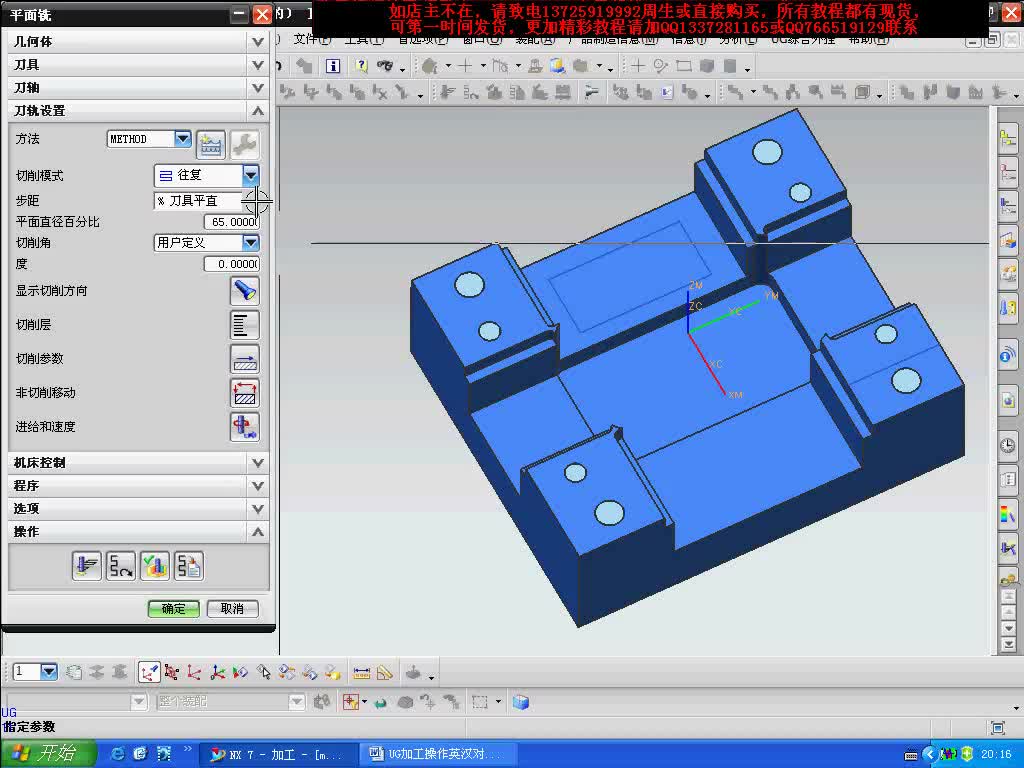Open the Cut Levels (切削层) dialog
1024x768 pixels.
pos(245,325)
